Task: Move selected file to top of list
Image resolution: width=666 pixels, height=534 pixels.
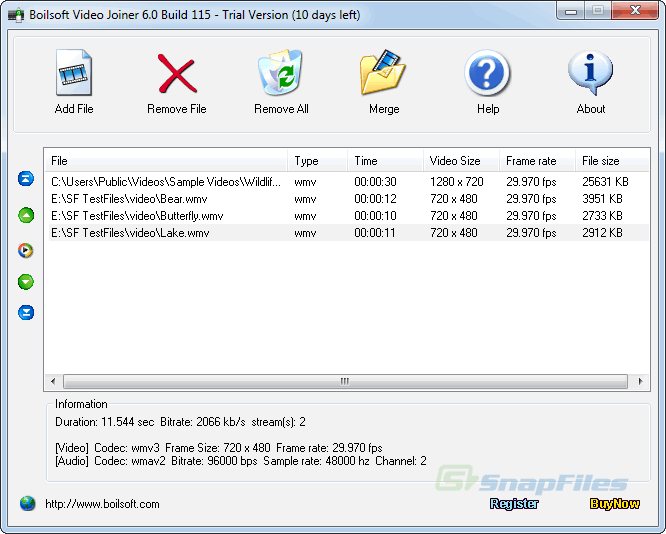Action: click(26, 178)
